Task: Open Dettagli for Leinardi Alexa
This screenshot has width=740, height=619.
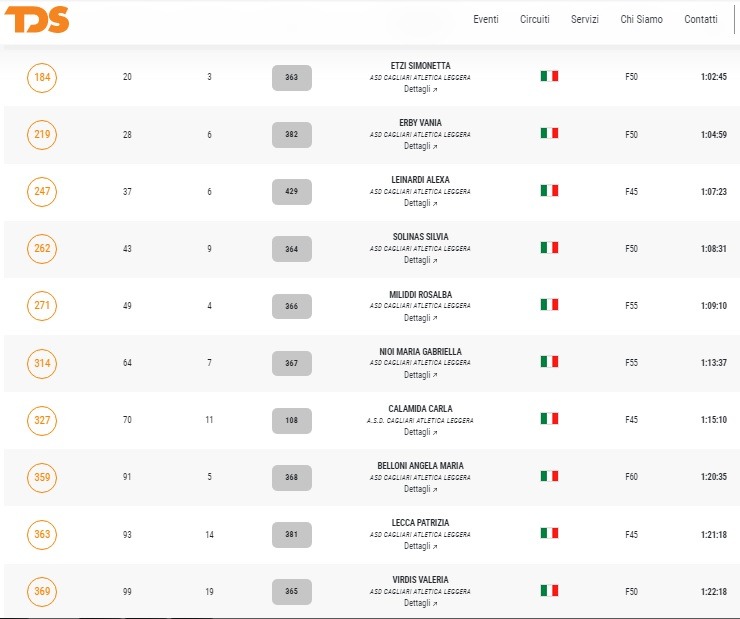Action: [420, 203]
